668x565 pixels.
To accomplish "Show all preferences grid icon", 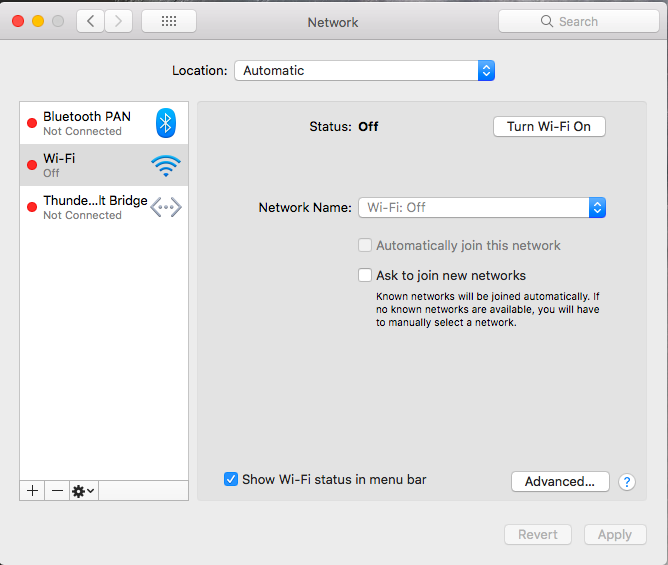I will point(169,21).
